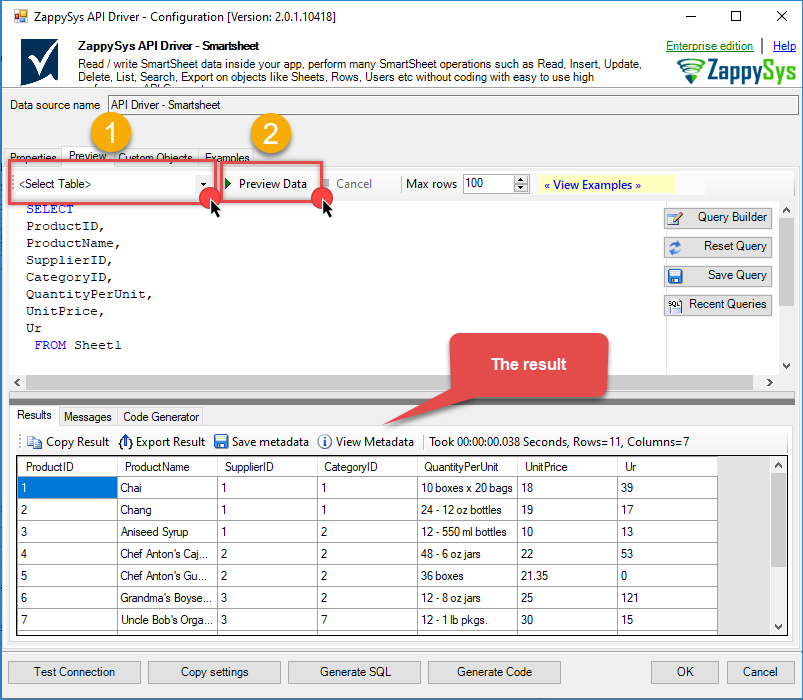This screenshot has width=803, height=700.
Task: Switch to the Messages tab
Action: click(88, 417)
